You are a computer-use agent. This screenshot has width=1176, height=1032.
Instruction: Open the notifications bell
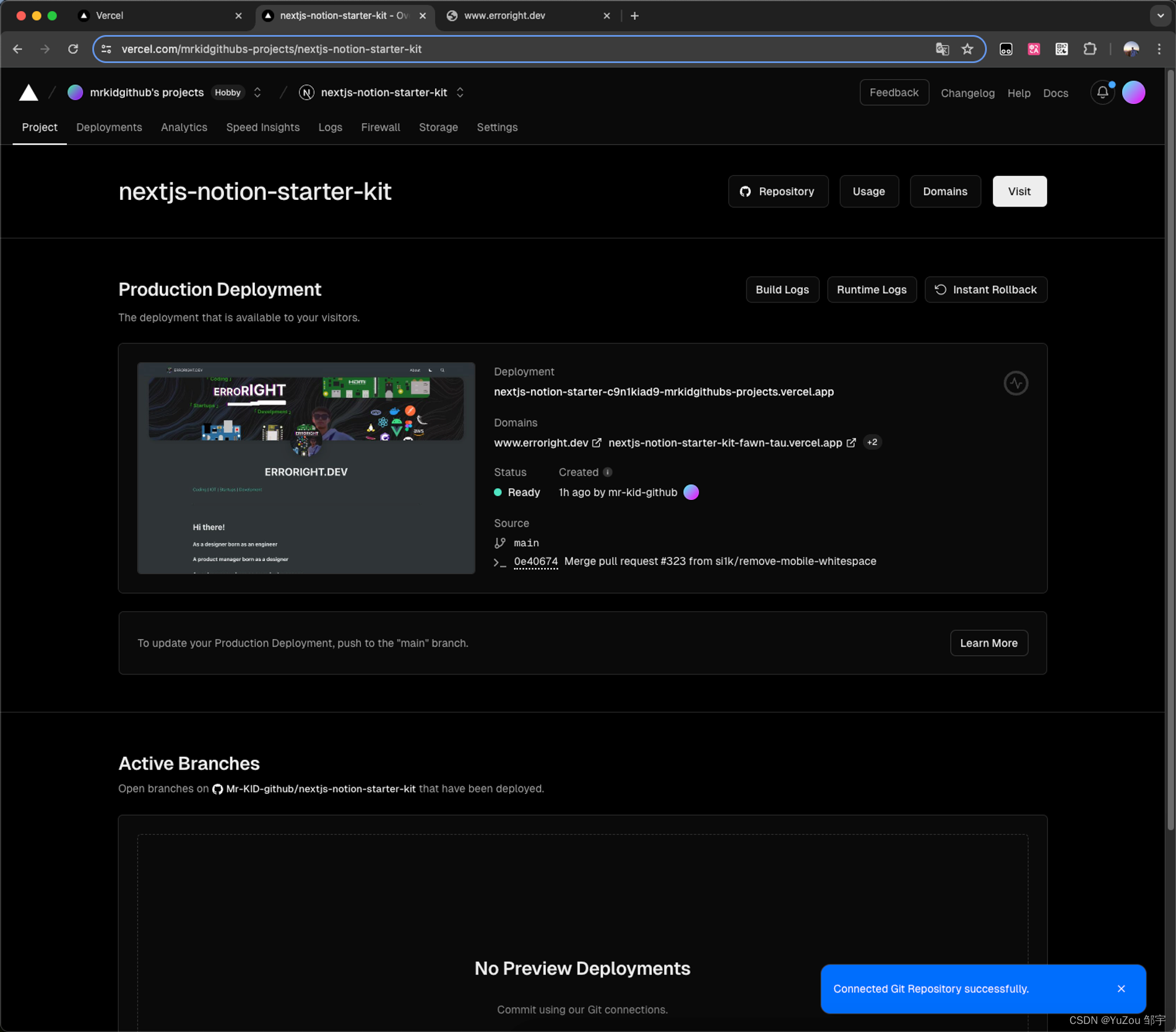(1102, 93)
